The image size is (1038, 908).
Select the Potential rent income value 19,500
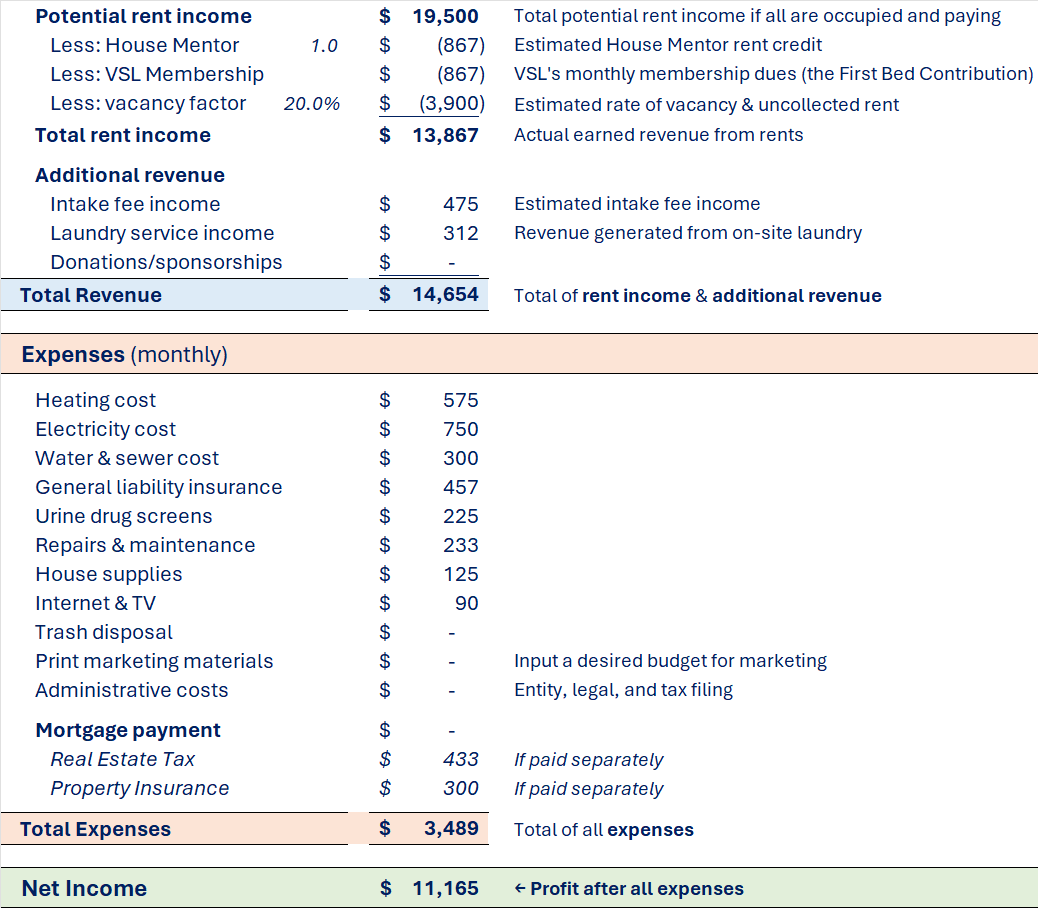(445, 16)
